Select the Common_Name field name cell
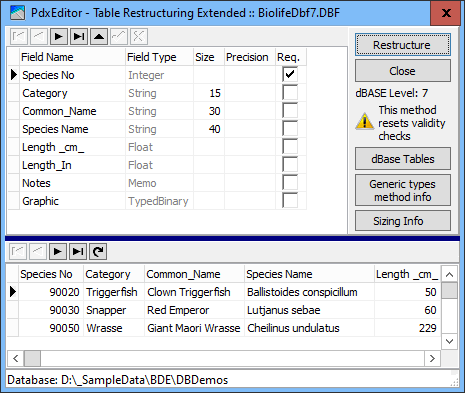Viewport: 465px width, 393px height. coord(72,111)
